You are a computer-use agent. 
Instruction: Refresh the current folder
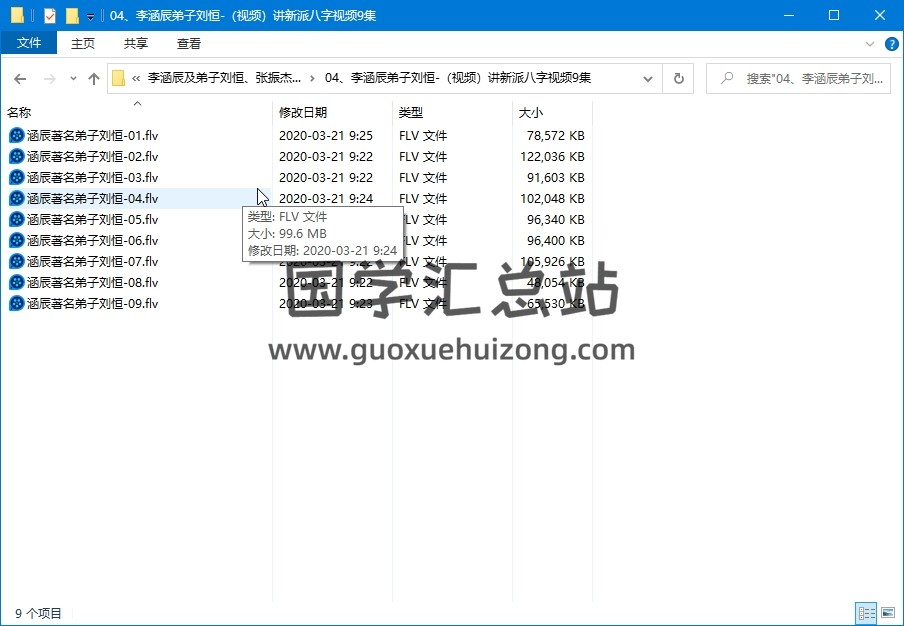click(679, 78)
